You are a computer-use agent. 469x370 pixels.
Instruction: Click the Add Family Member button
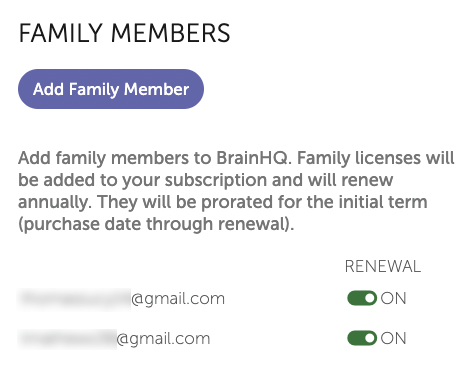point(111,89)
